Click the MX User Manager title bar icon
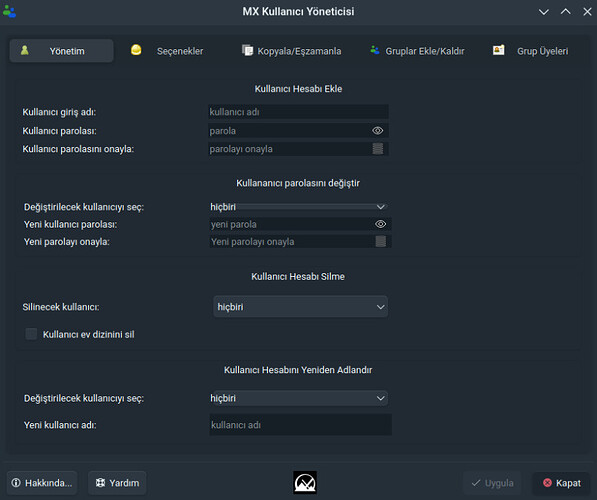The image size is (597, 500). pos(9,11)
